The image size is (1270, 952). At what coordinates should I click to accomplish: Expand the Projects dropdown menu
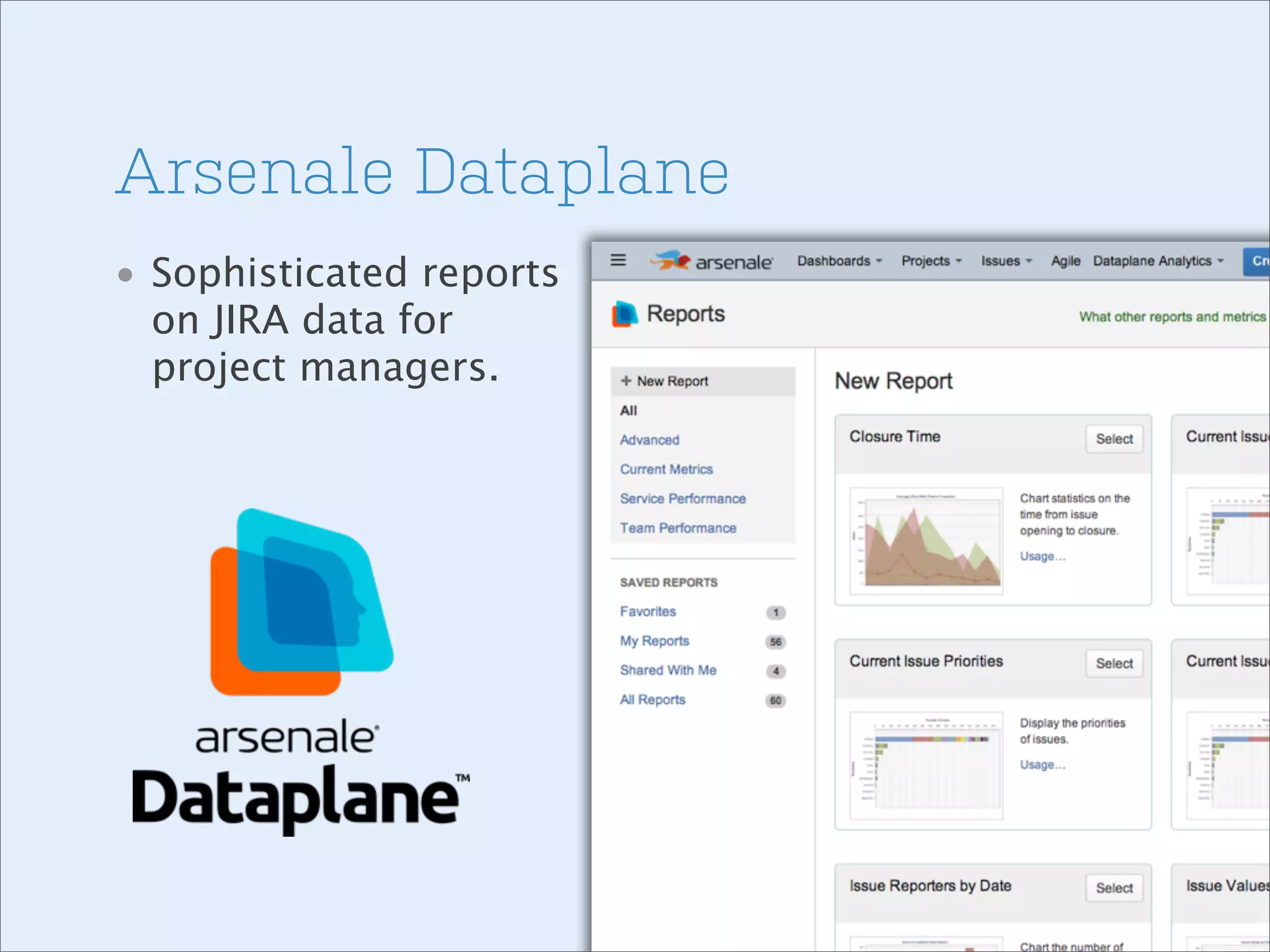click(x=931, y=261)
